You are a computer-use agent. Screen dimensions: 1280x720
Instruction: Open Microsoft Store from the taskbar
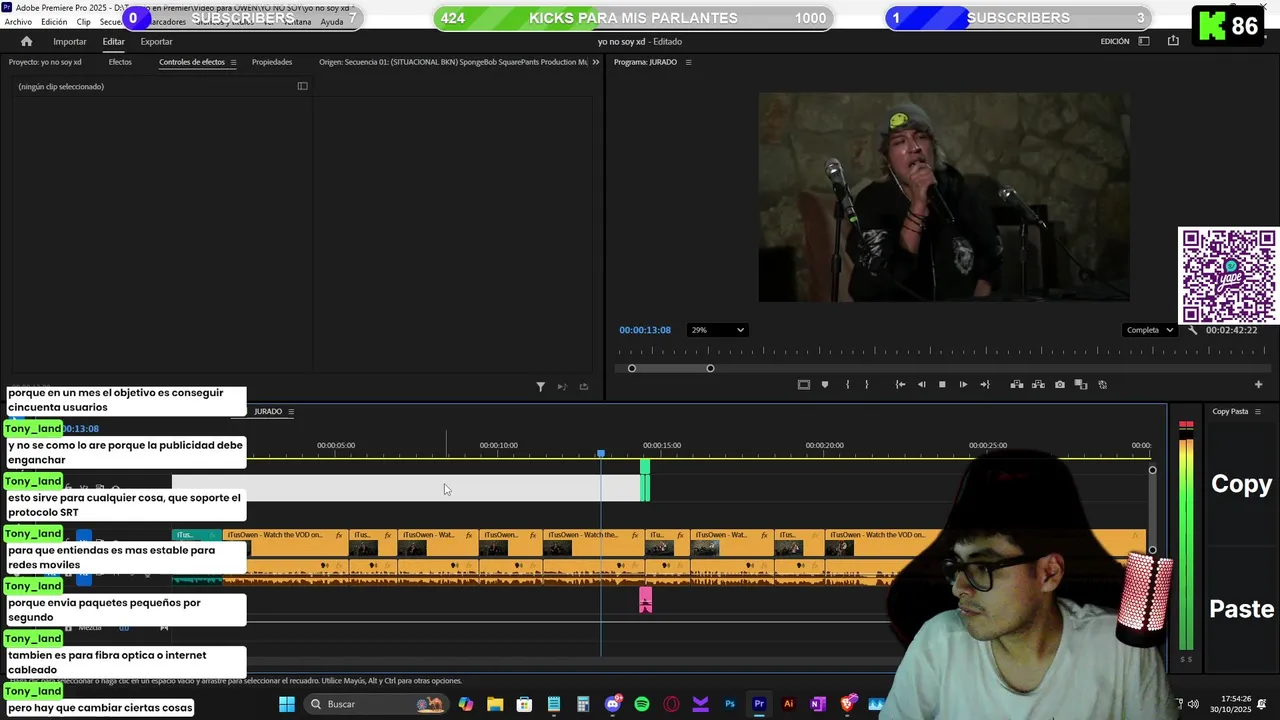pos(524,704)
